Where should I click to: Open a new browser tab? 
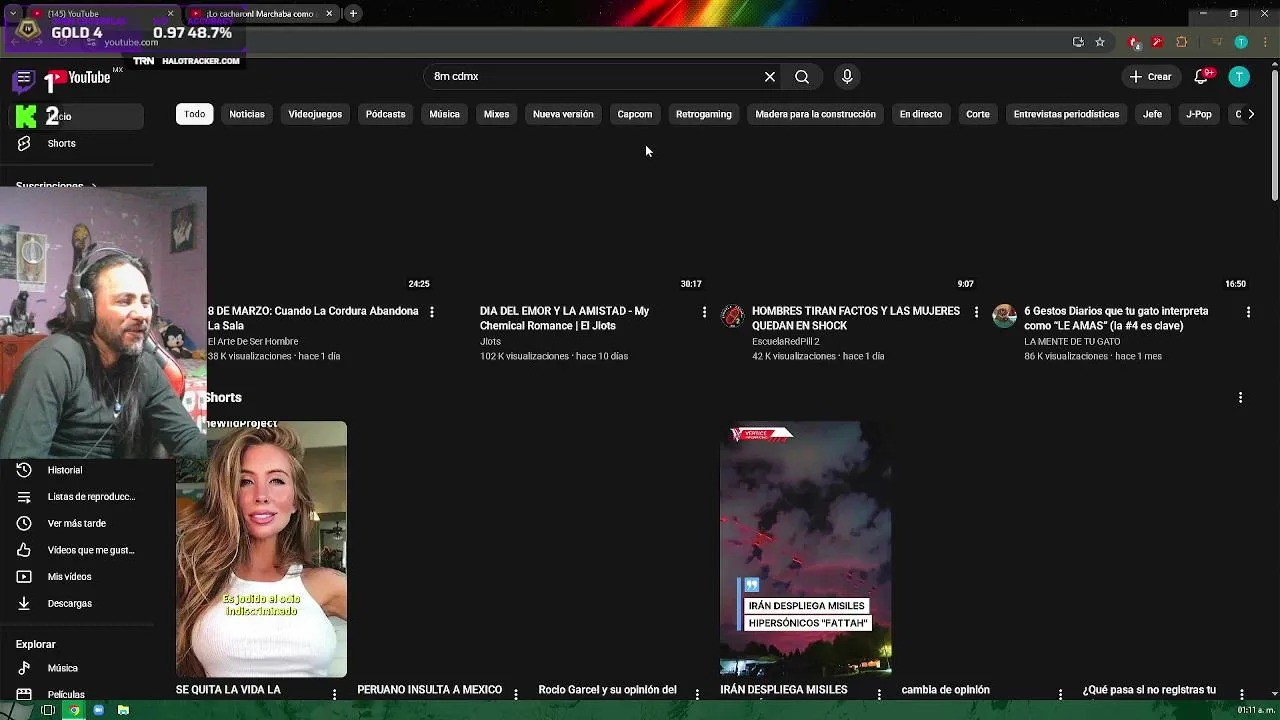coord(353,14)
